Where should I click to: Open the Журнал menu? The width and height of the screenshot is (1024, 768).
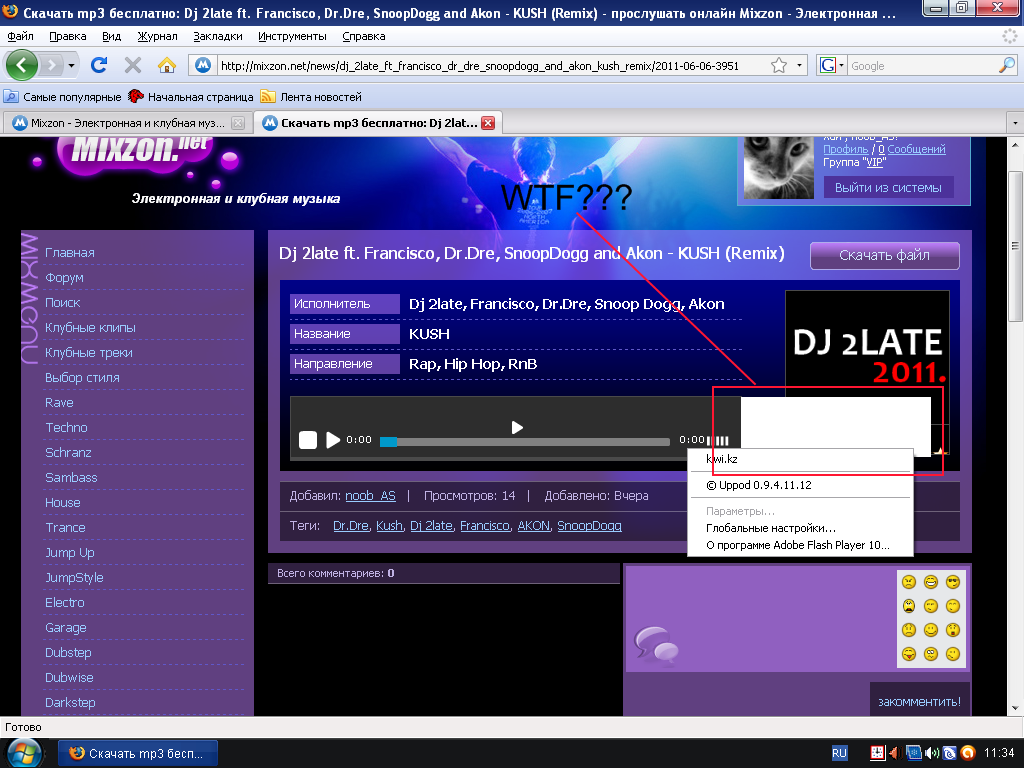coord(157,36)
